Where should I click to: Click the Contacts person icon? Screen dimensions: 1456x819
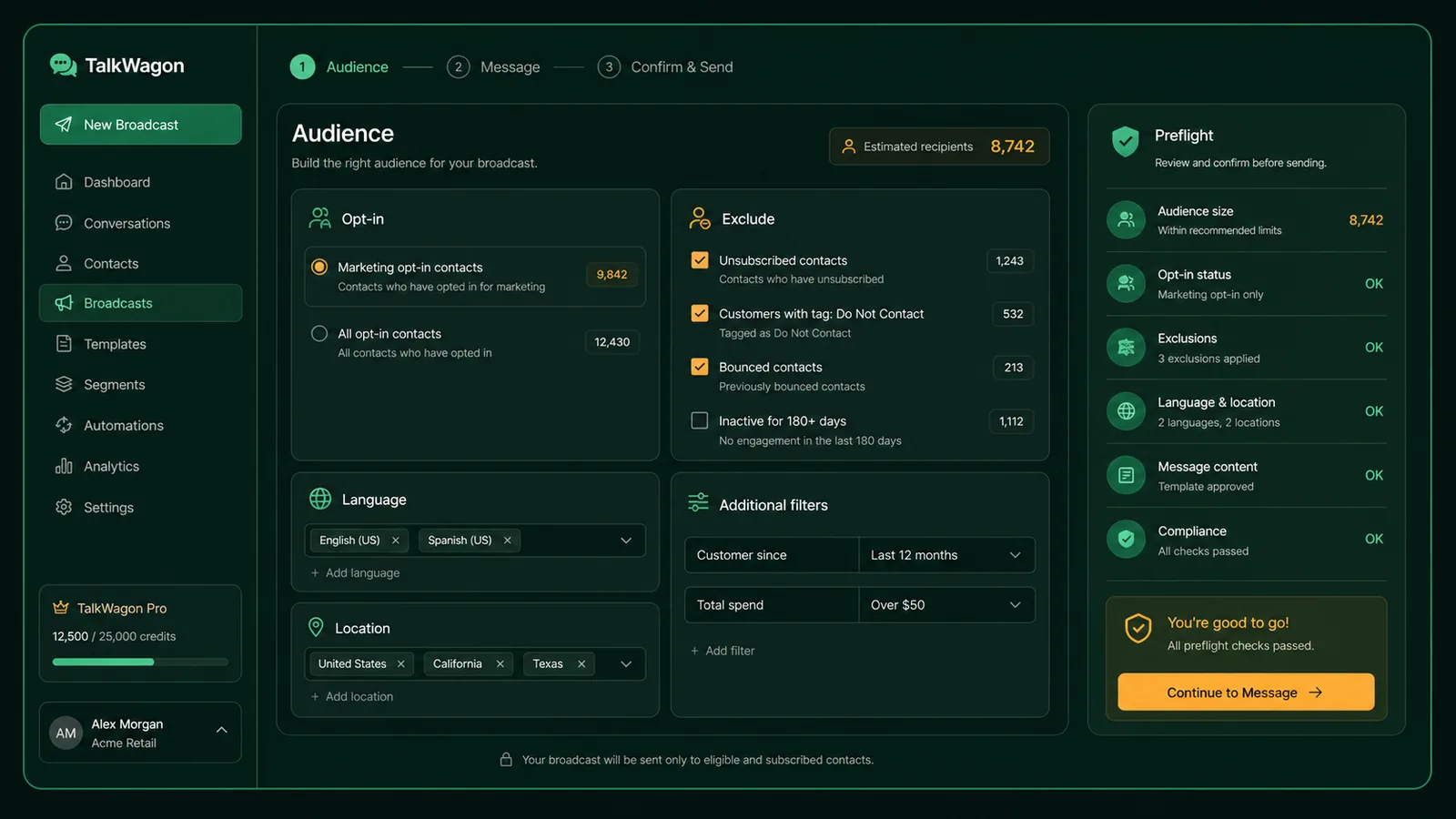64,263
